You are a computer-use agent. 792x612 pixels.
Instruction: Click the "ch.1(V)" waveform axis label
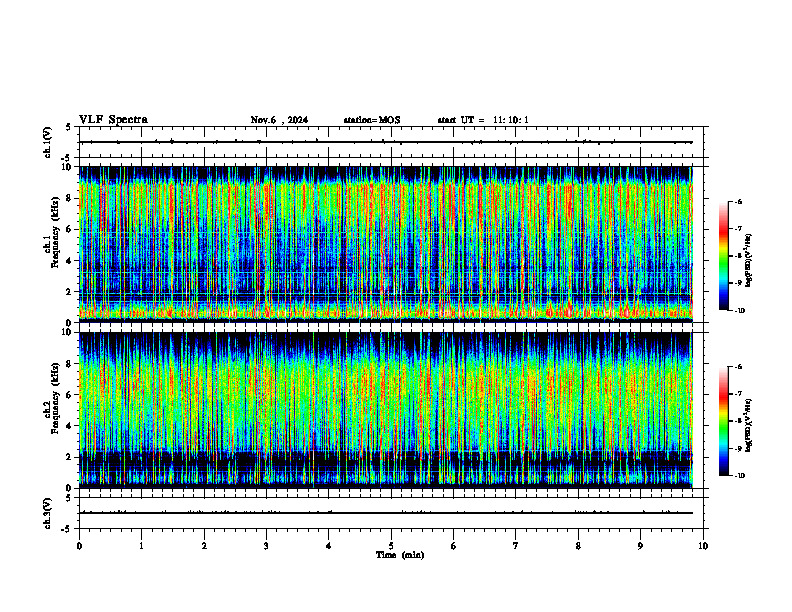47,142
